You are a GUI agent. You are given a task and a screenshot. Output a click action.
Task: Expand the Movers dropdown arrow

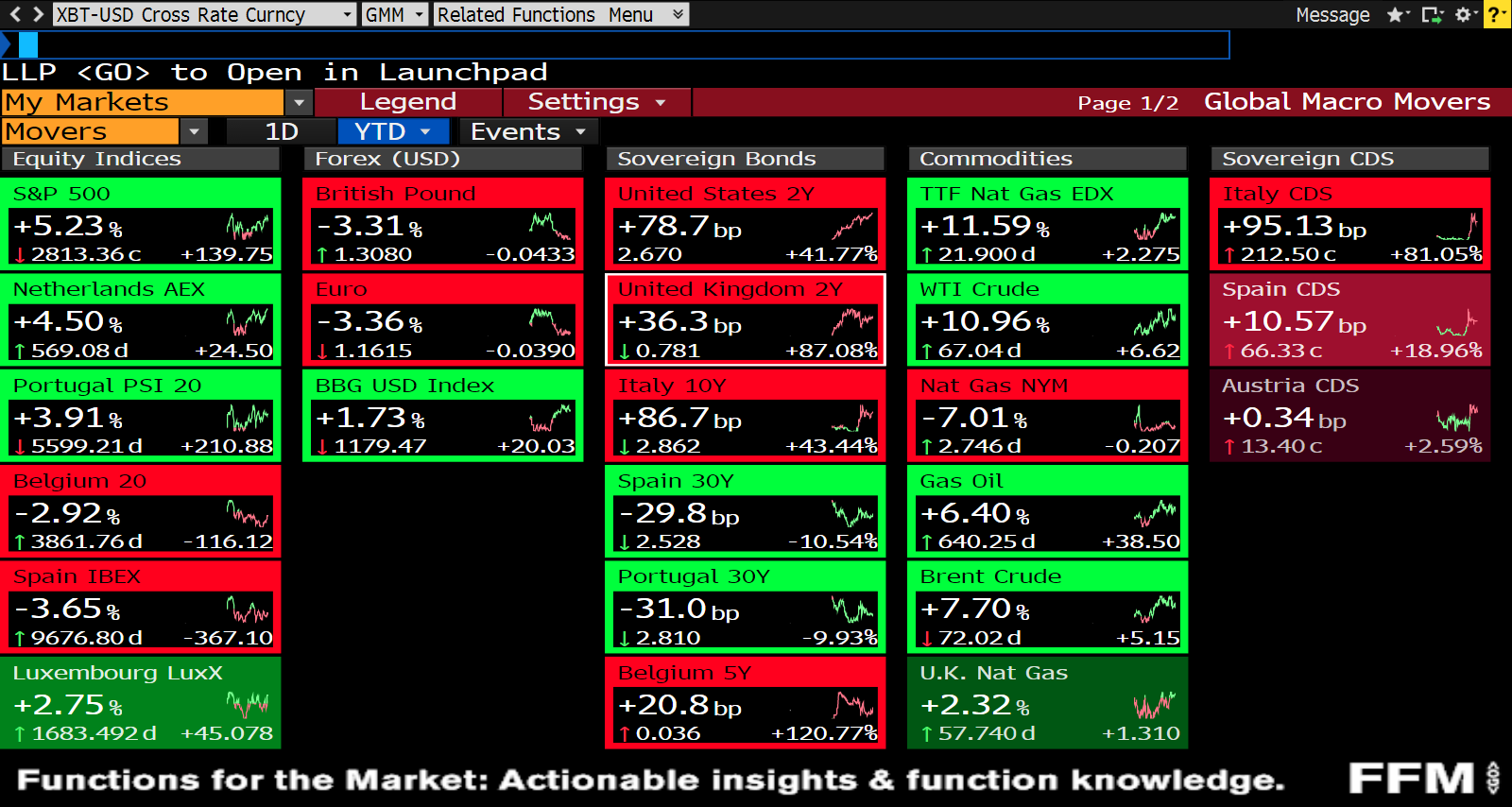(x=194, y=131)
